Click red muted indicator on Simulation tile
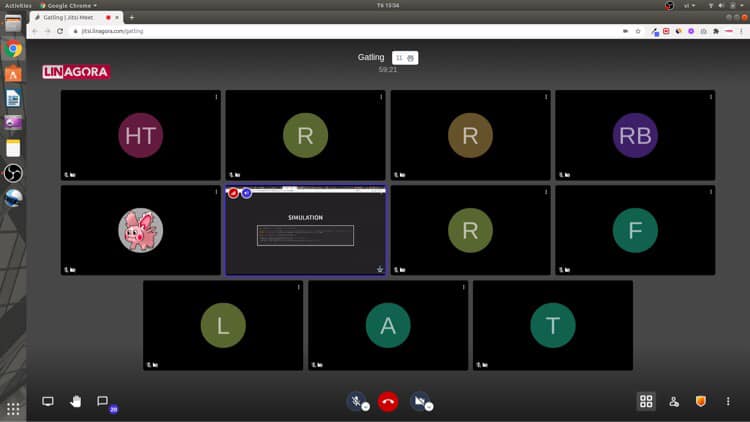The width and height of the screenshot is (750, 422). click(x=233, y=193)
